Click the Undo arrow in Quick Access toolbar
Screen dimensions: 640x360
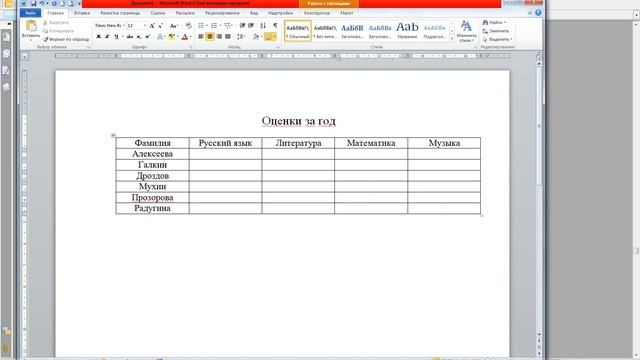click(x=42, y=3)
